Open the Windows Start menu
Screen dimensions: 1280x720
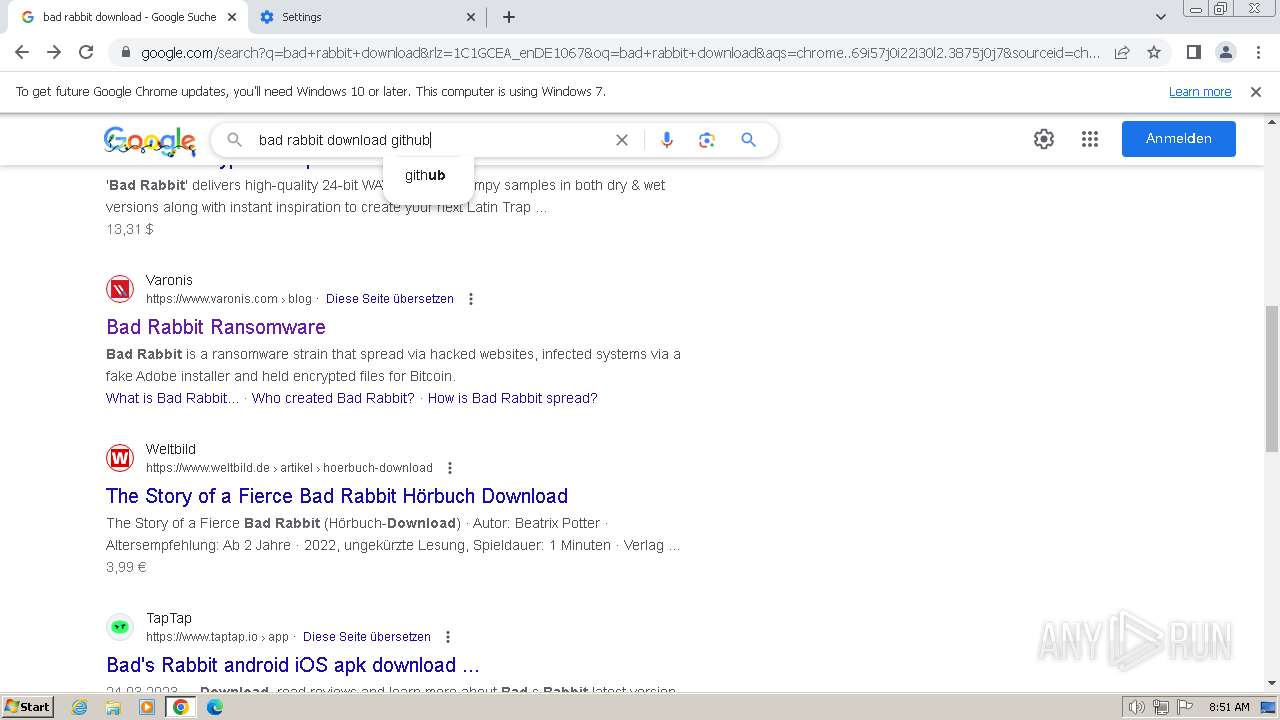(x=27, y=706)
